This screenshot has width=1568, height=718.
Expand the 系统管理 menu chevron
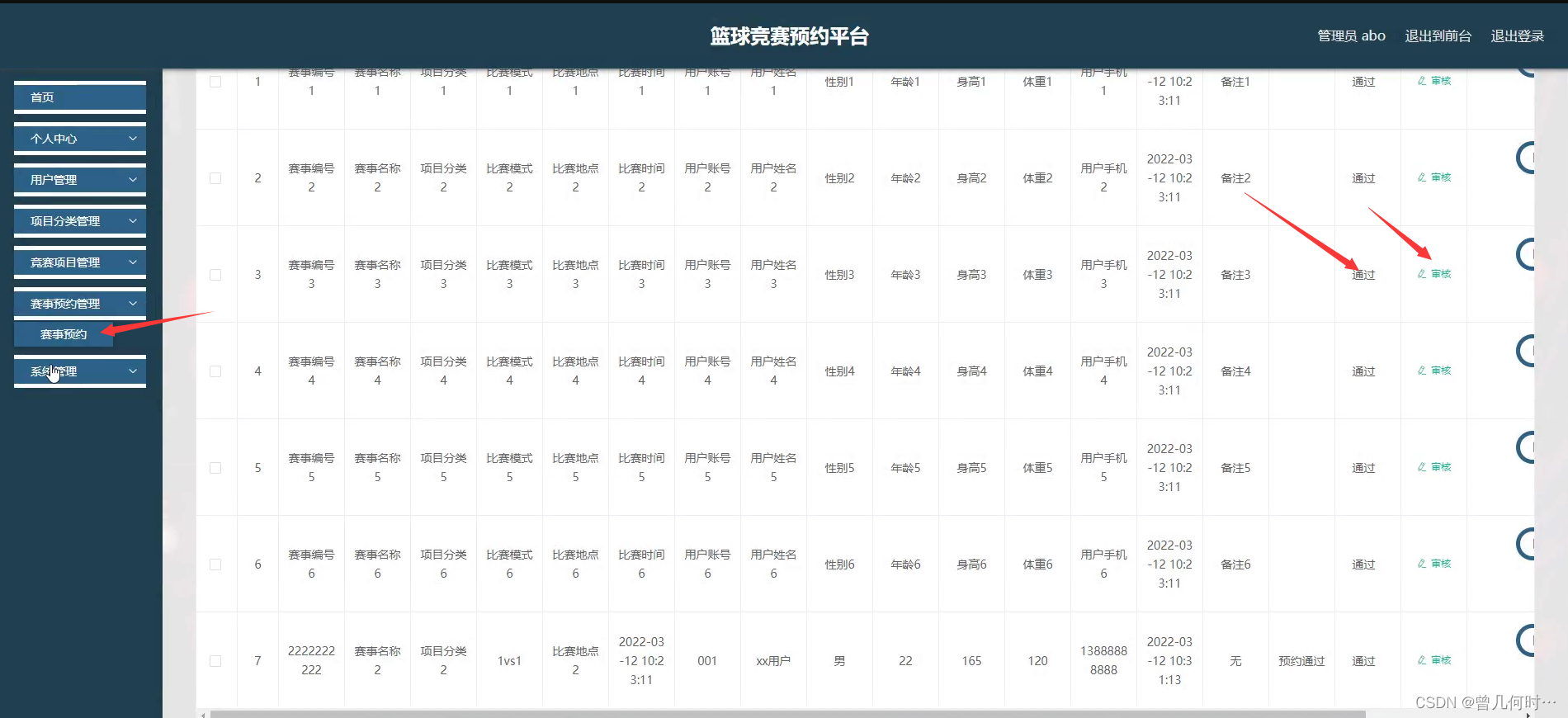(x=133, y=371)
